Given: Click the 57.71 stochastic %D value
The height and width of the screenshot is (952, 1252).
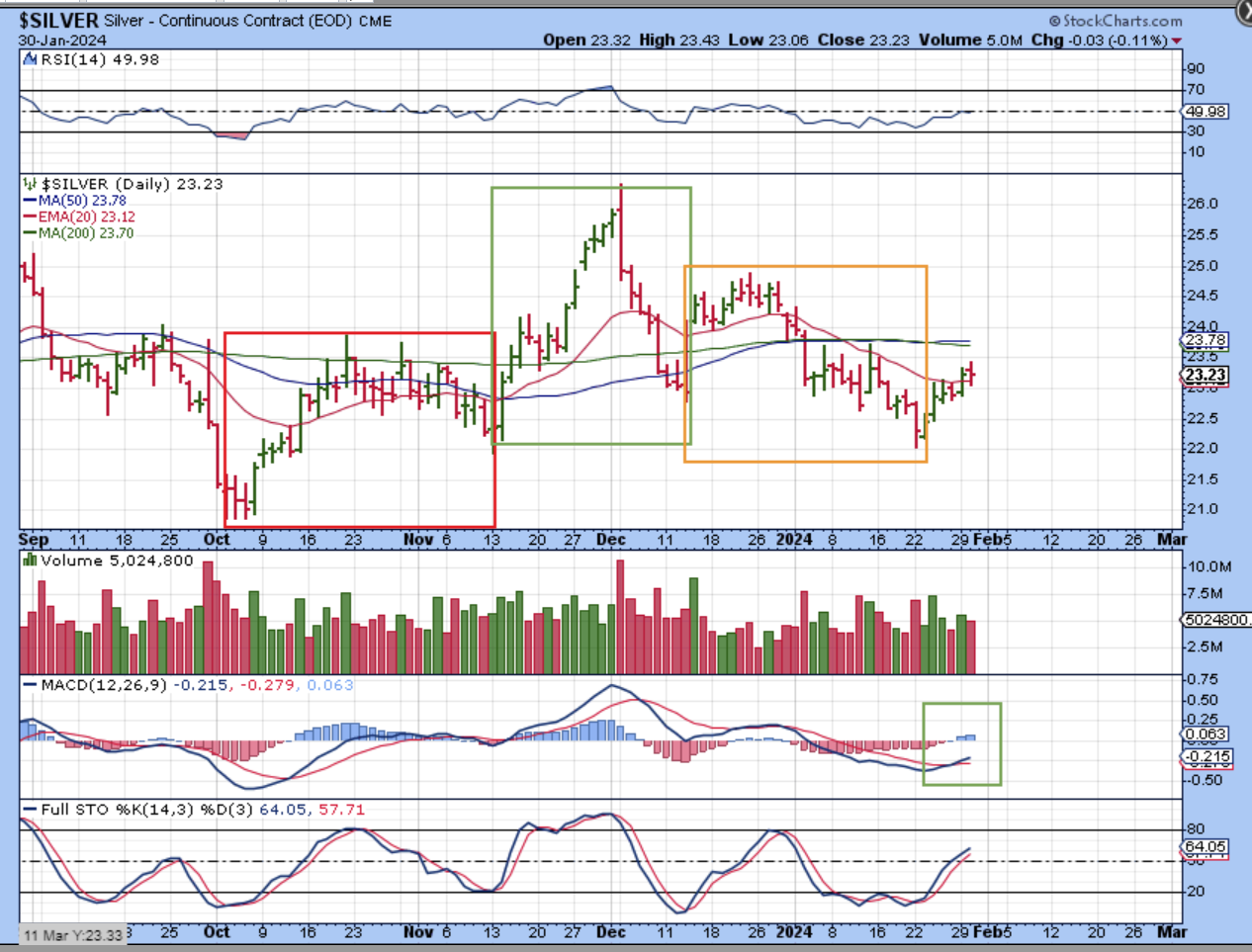Looking at the screenshot, I should (x=341, y=810).
